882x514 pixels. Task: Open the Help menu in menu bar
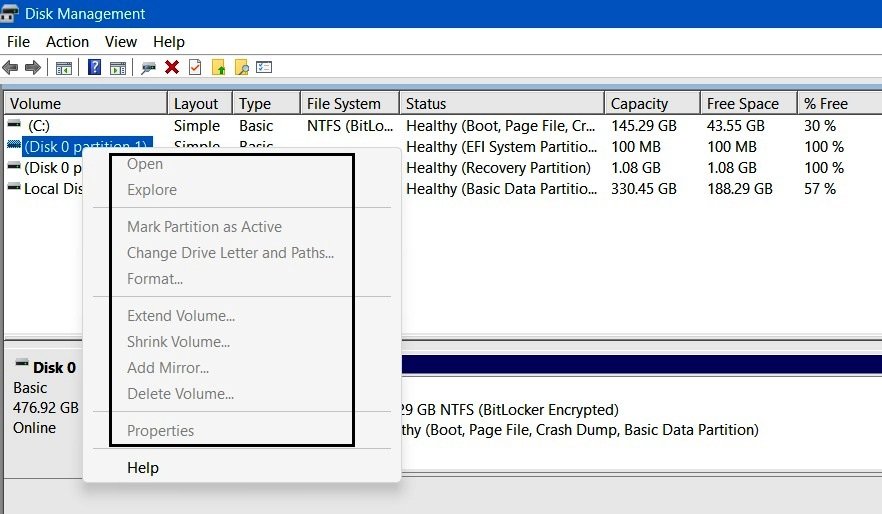(x=169, y=42)
